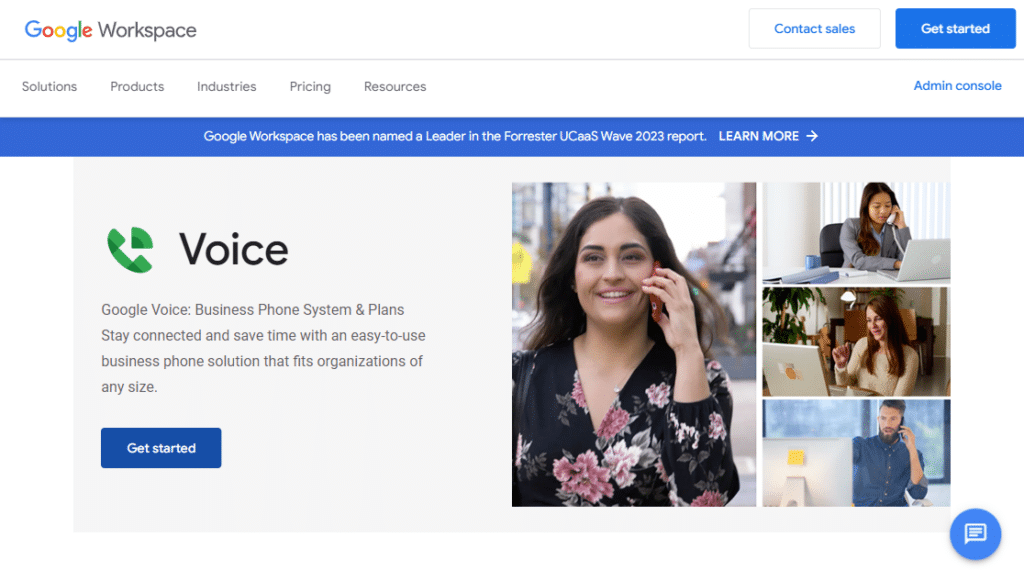This screenshot has width=1024, height=582.
Task: Click the Admin console link
Action: pos(957,86)
